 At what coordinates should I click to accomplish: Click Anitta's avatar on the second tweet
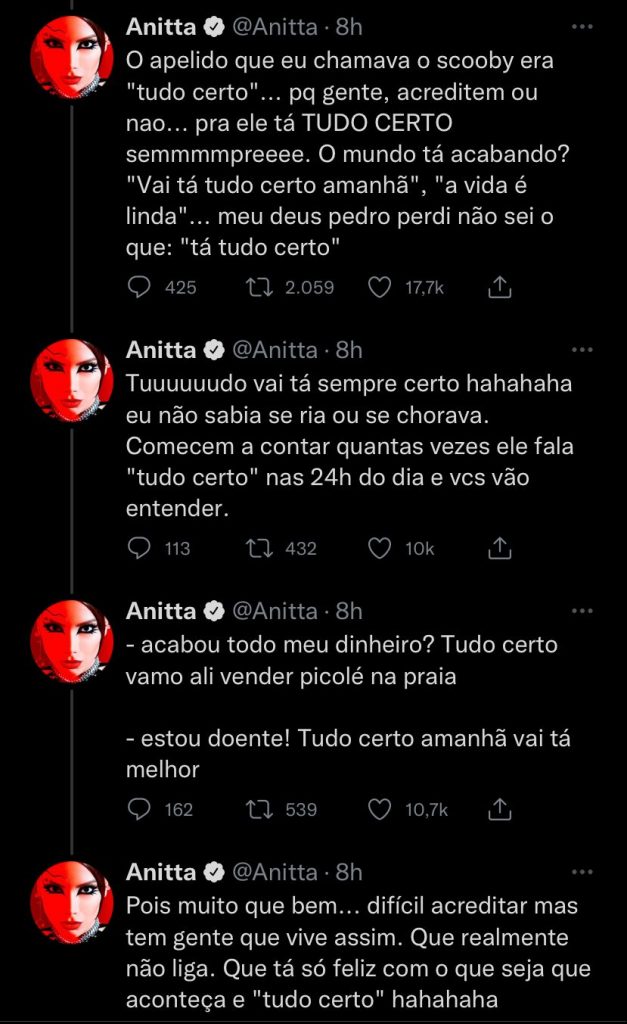tap(69, 380)
